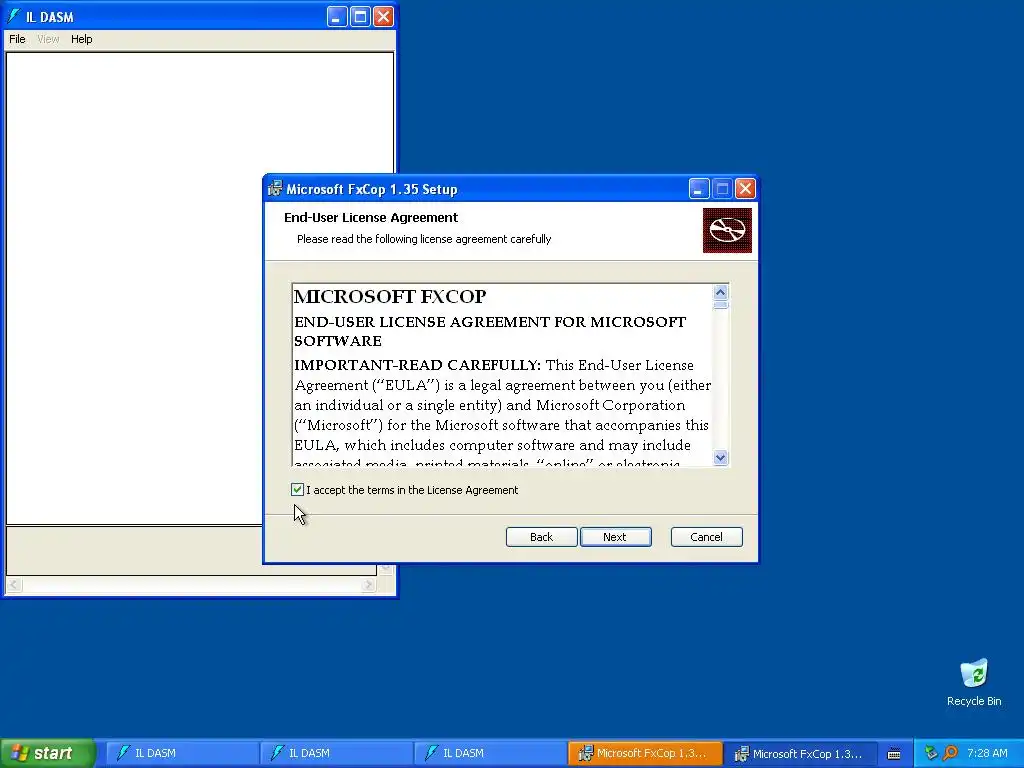Click the 'I accept the terms' label text
The image size is (1024, 768).
[x=412, y=490]
